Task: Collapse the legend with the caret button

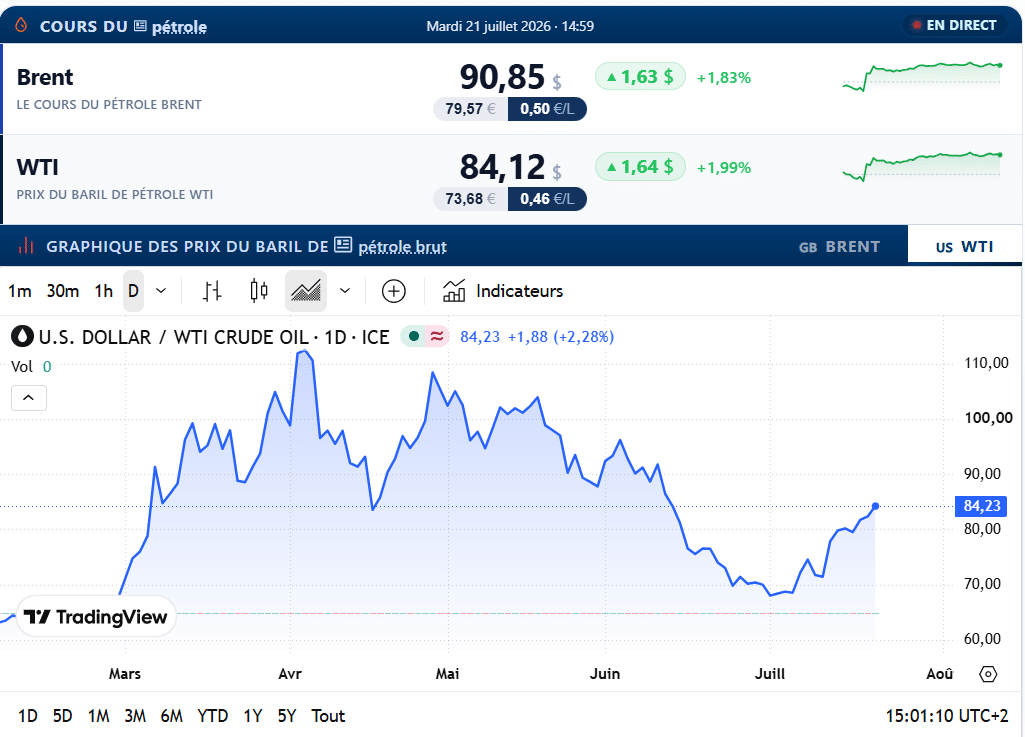Action: 29,398
